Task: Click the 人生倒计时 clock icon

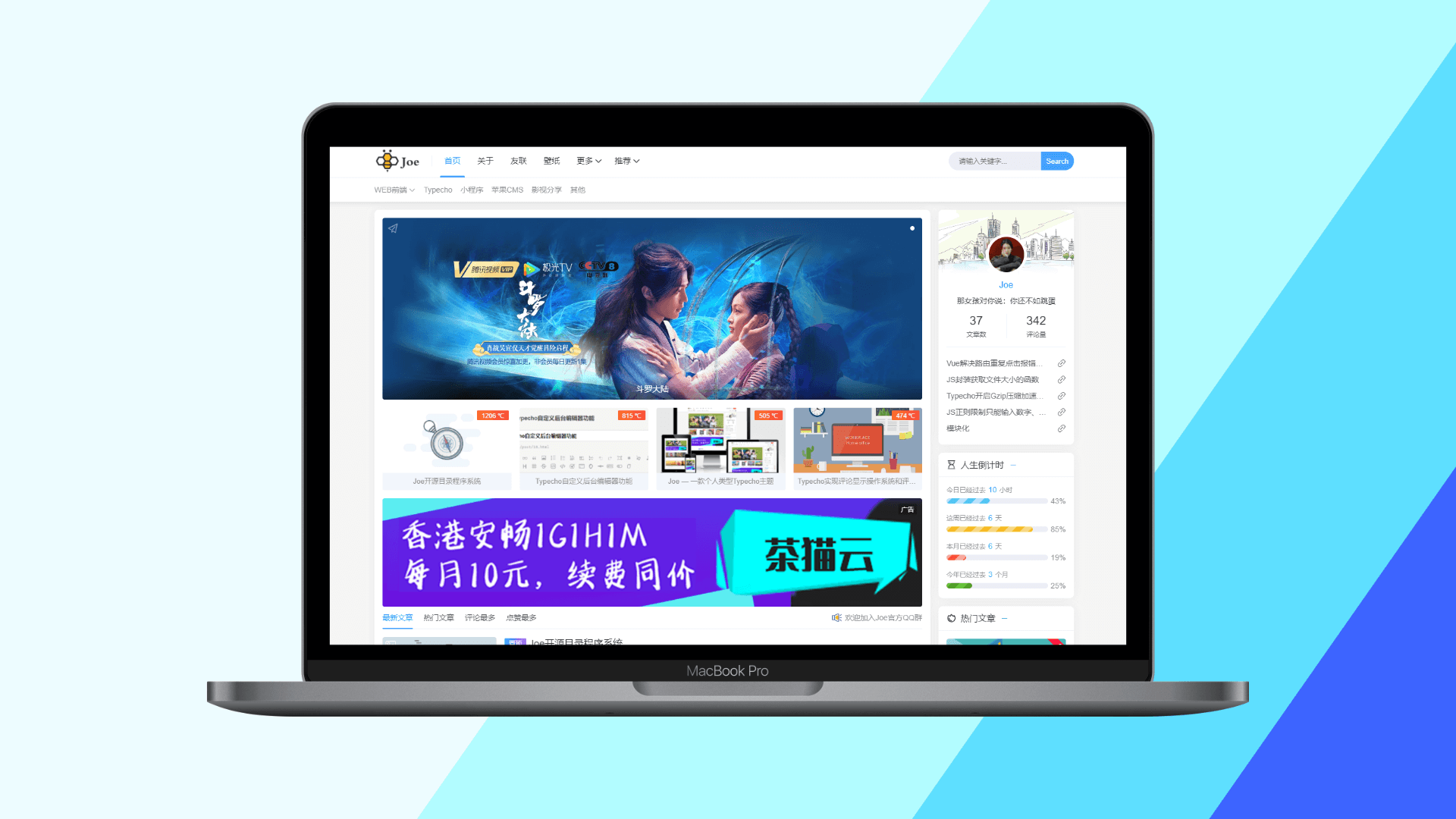Action: pyautogui.click(x=949, y=463)
